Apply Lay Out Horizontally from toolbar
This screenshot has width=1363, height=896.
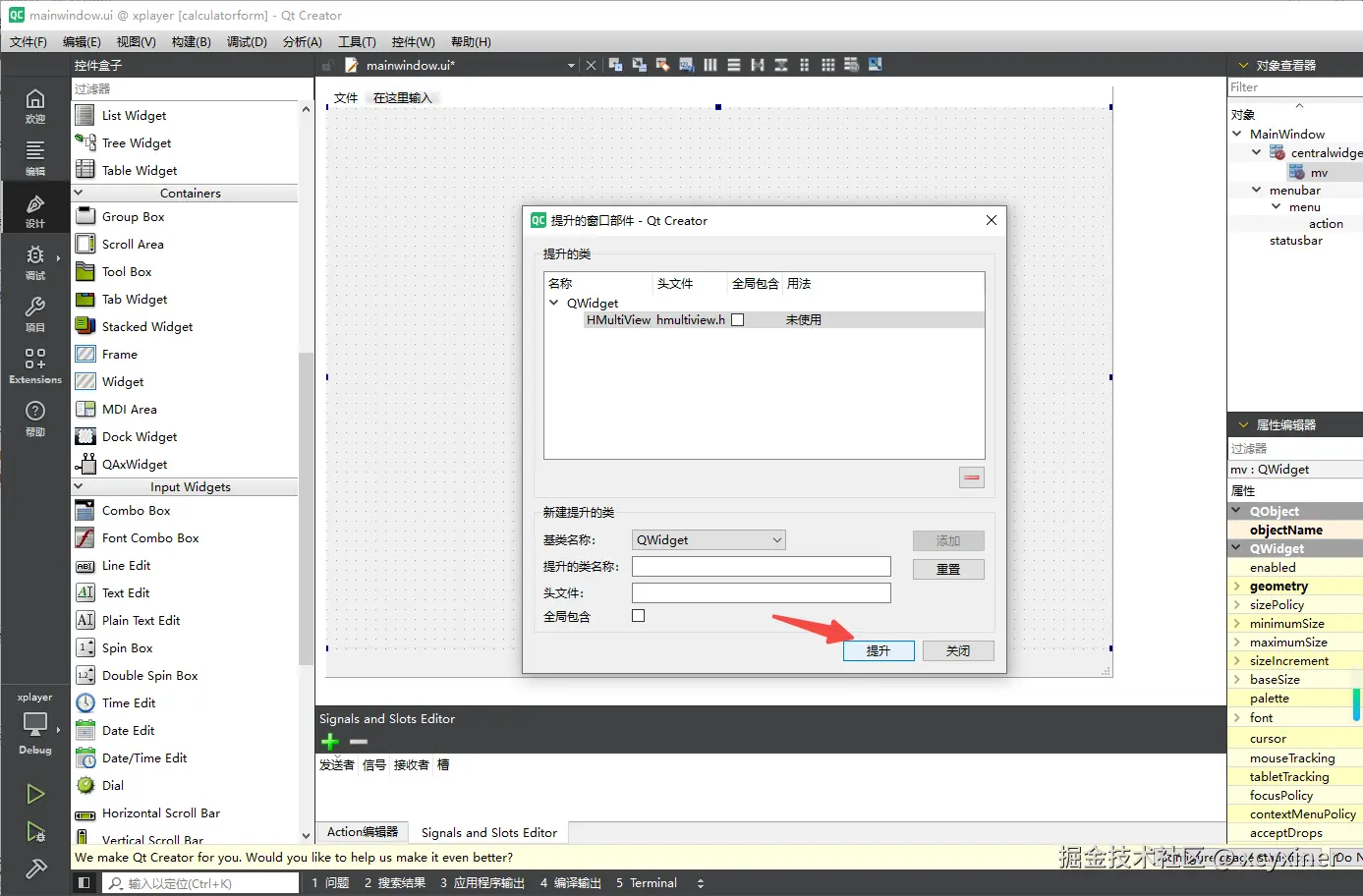click(710, 65)
